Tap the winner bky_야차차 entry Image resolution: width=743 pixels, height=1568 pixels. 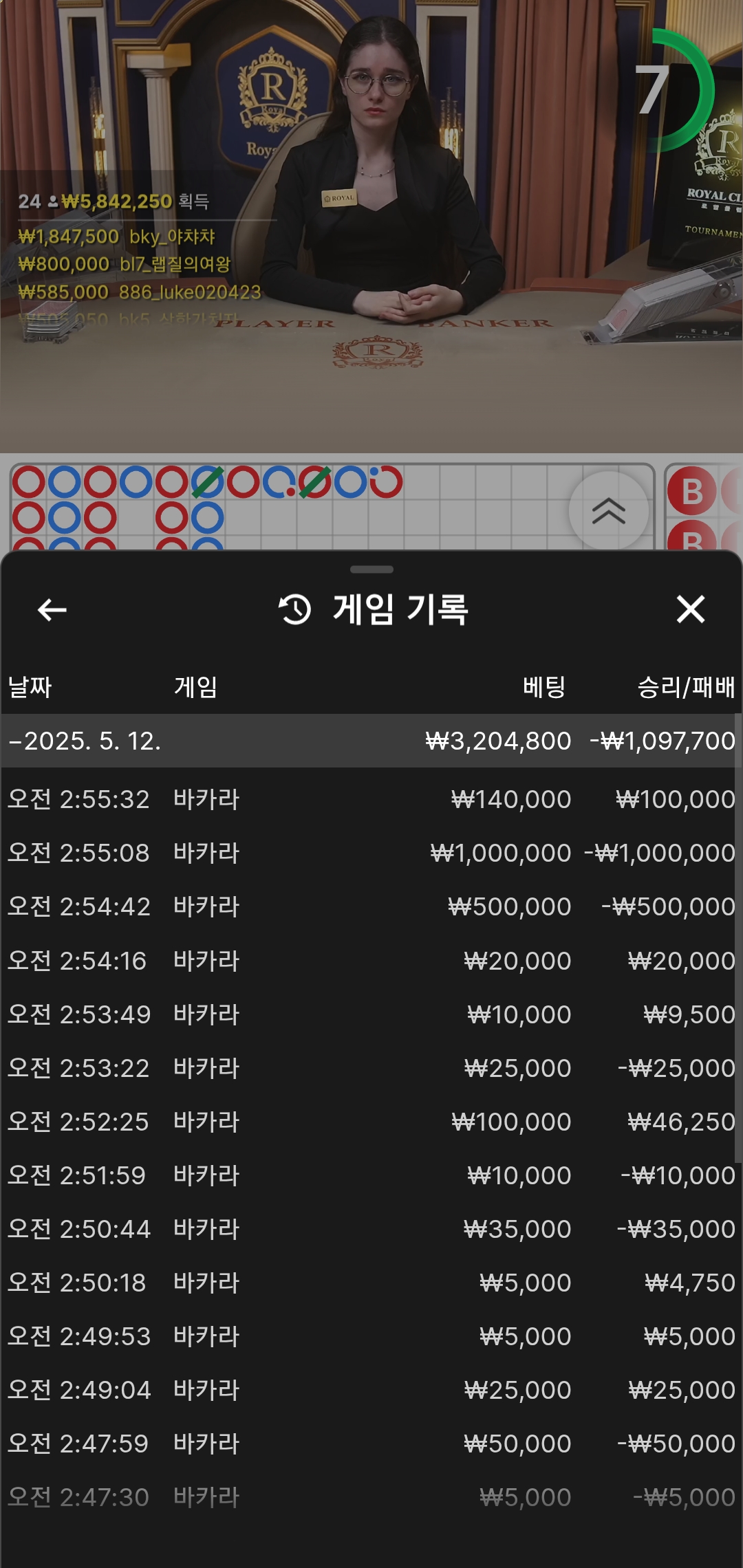tap(117, 237)
